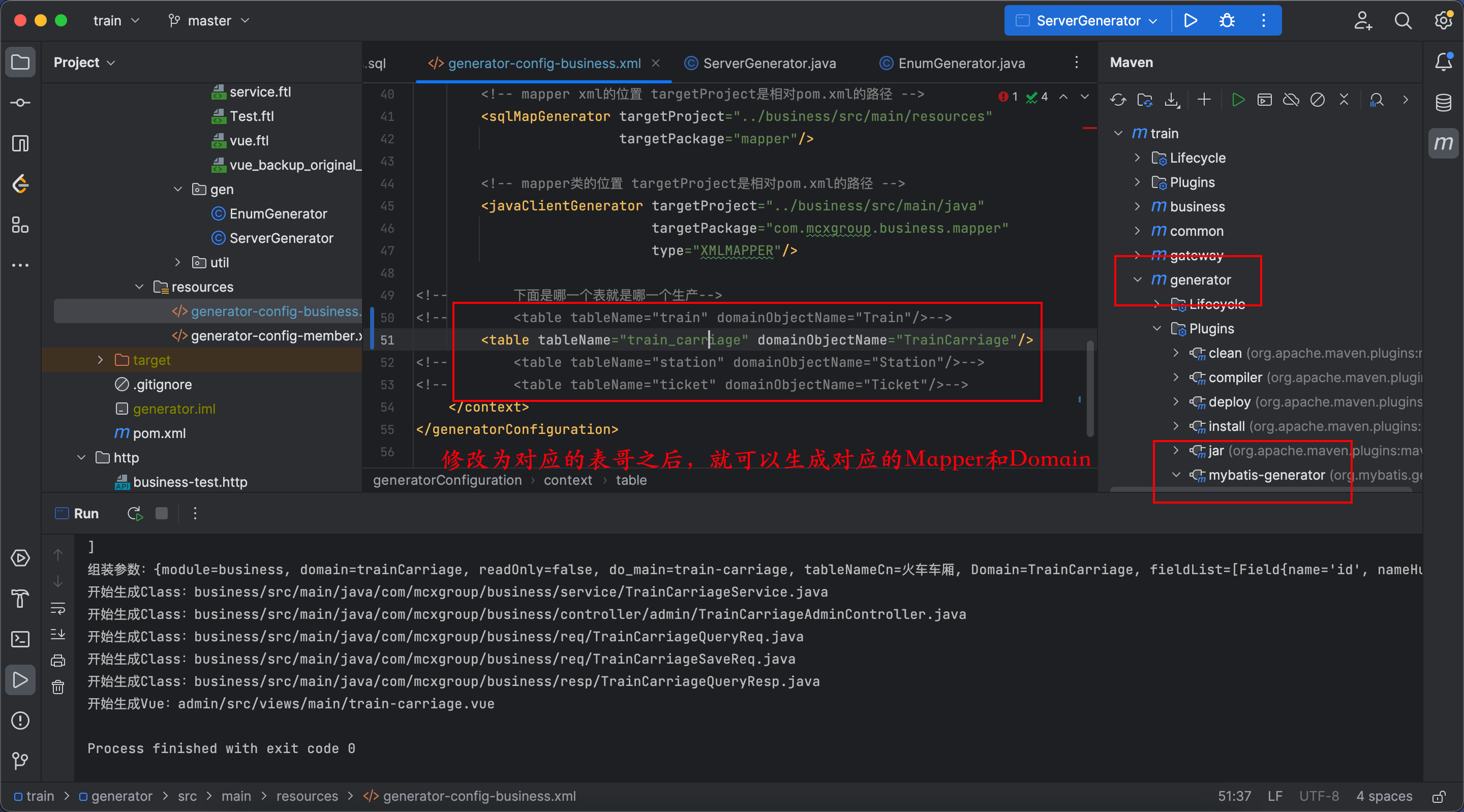1464x812 pixels.
Task: Expand the target folder in Project tree
Action: 100,360
